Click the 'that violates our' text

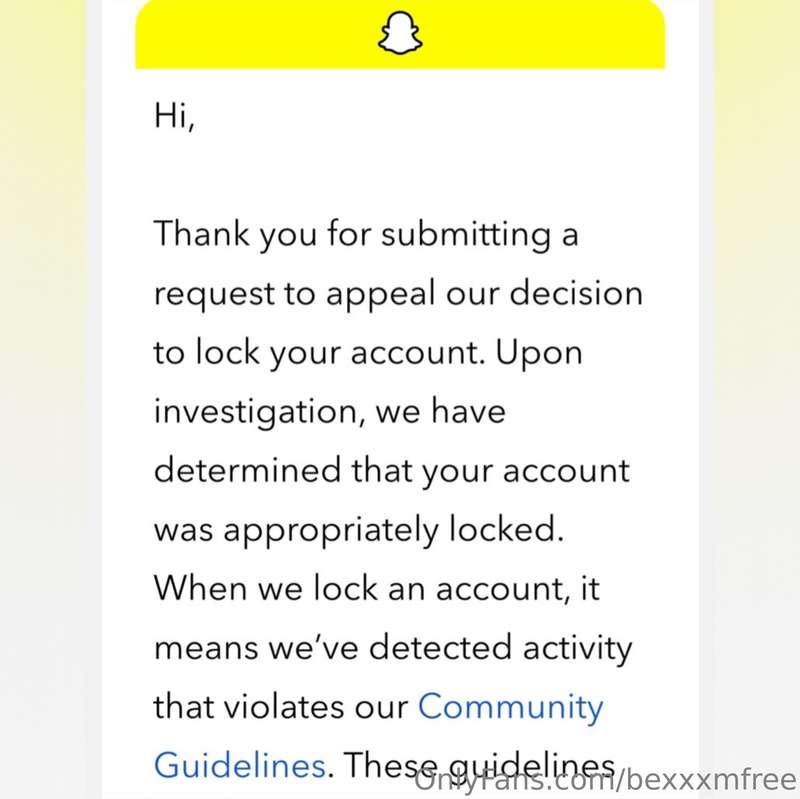tap(281, 707)
